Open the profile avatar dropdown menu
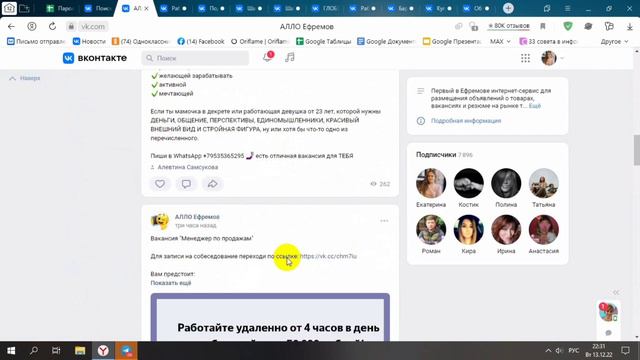The image size is (640, 360). [553, 58]
